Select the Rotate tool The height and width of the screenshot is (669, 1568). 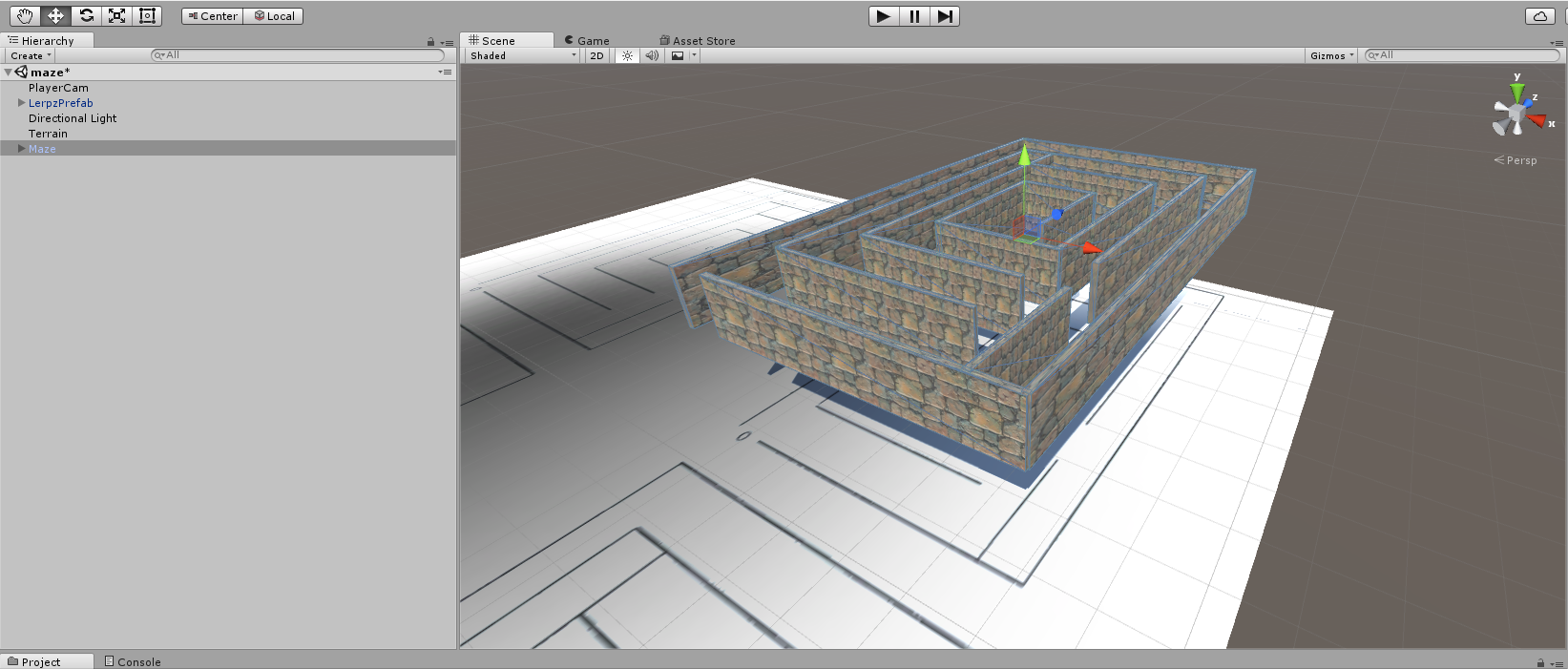tap(86, 15)
